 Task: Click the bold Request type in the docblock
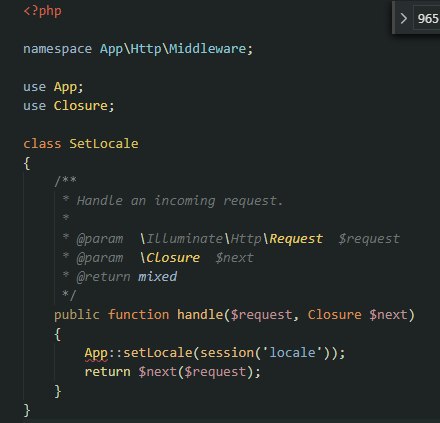click(x=296, y=239)
